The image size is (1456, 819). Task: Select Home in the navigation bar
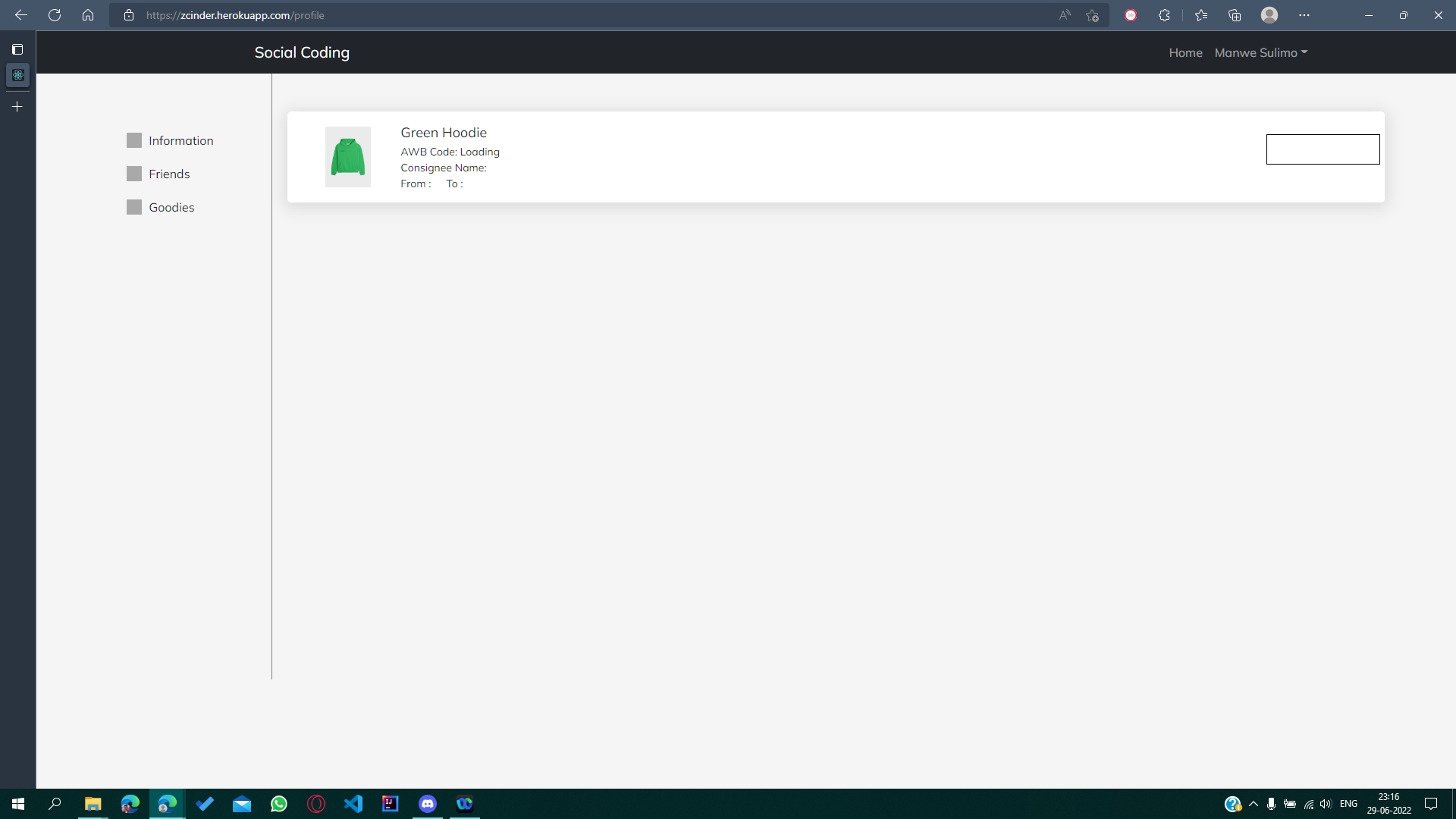pos(1185,52)
